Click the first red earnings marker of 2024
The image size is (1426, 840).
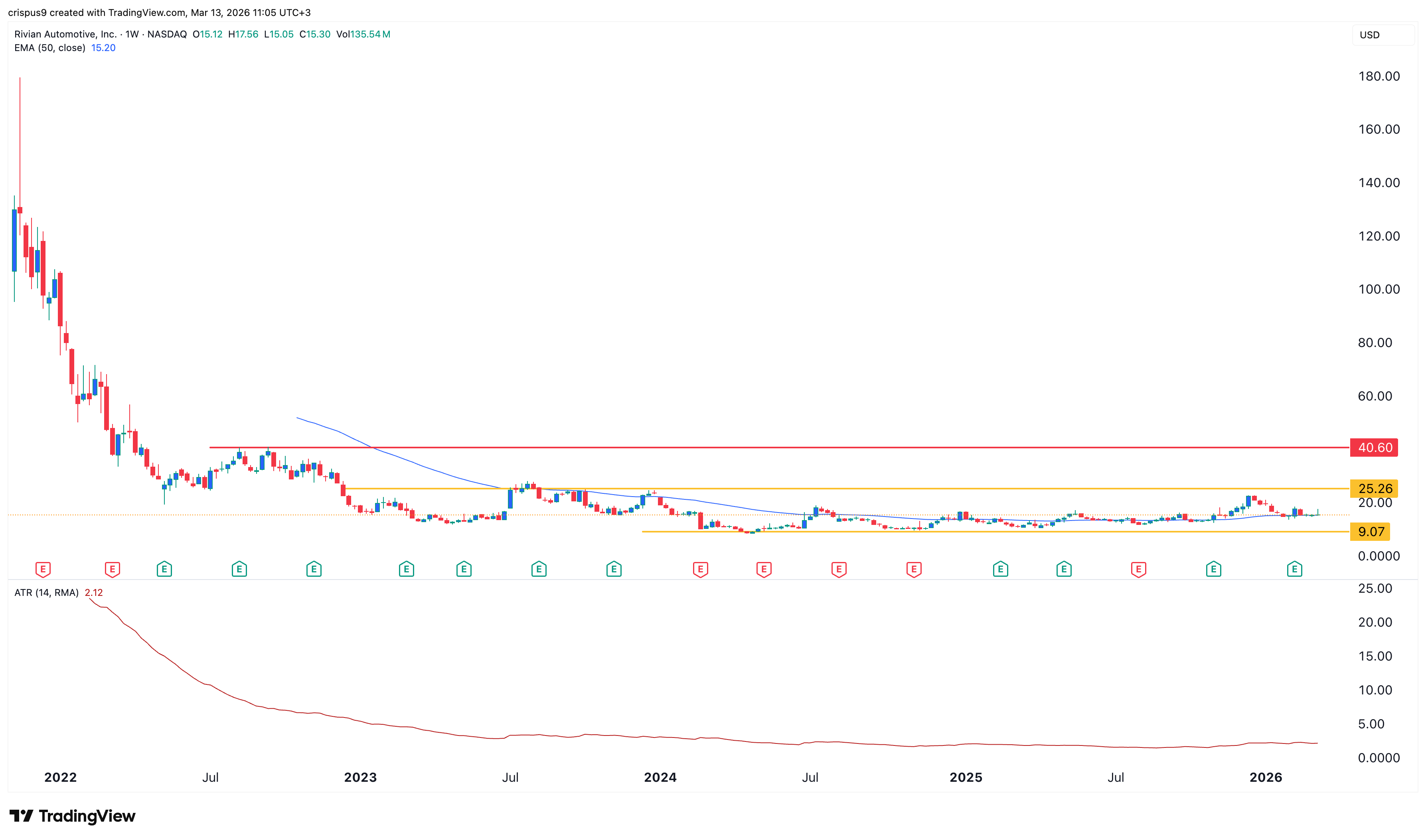click(700, 569)
